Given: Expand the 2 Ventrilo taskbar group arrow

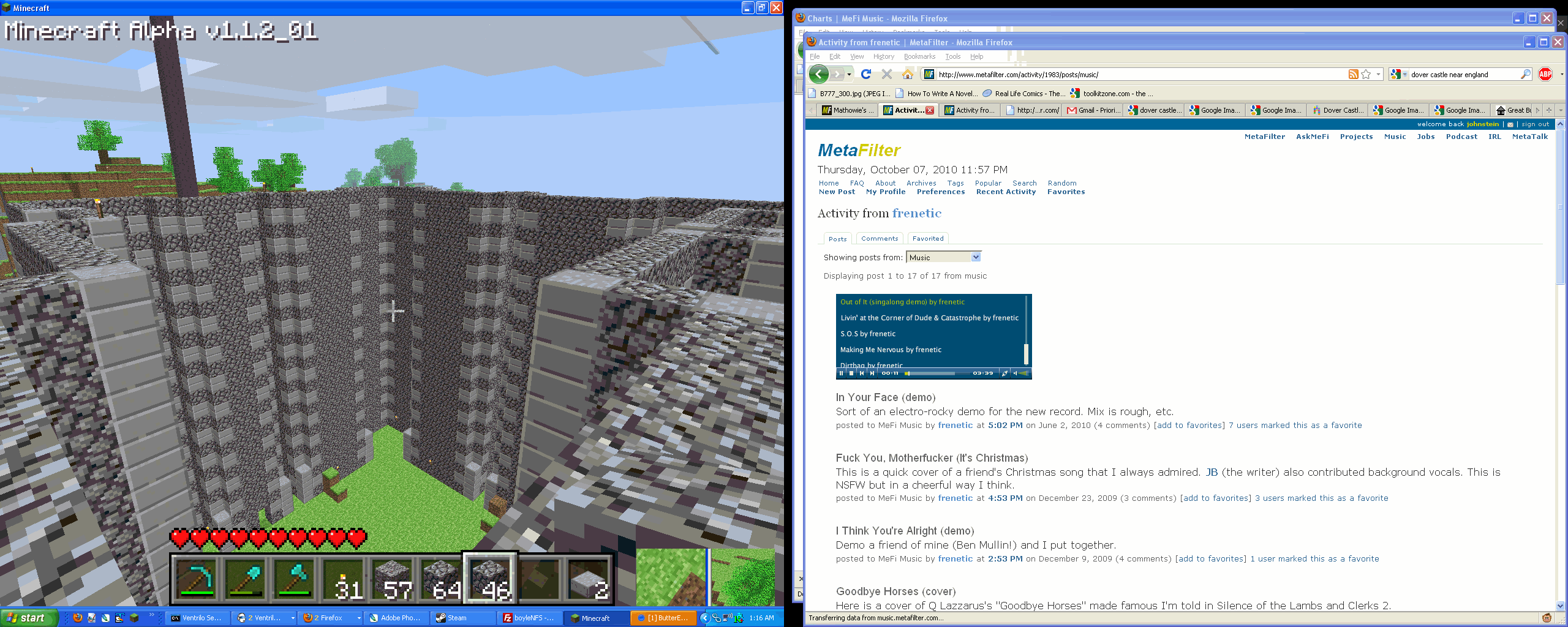Looking at the screenshot, I should pos(292,618).
